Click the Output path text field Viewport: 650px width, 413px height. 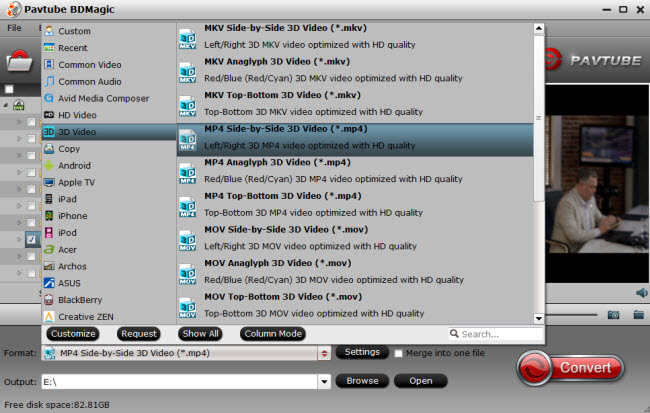pyautogui.click(x=179, y=381)
